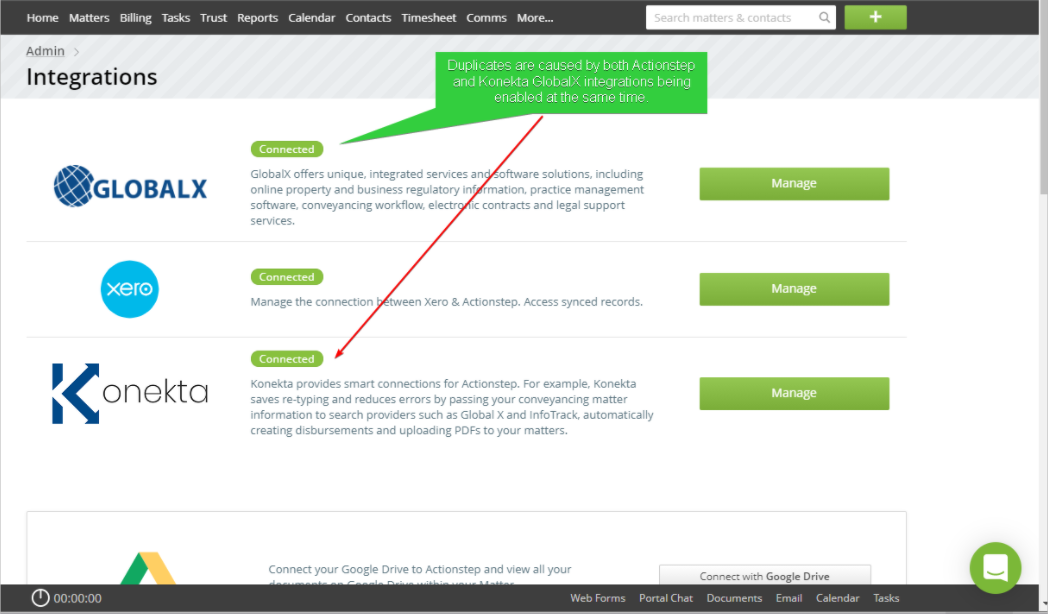1048x614 pixels.
Task: Open the Trust menu
Action: pyautogui.click(x=213, y=18)
